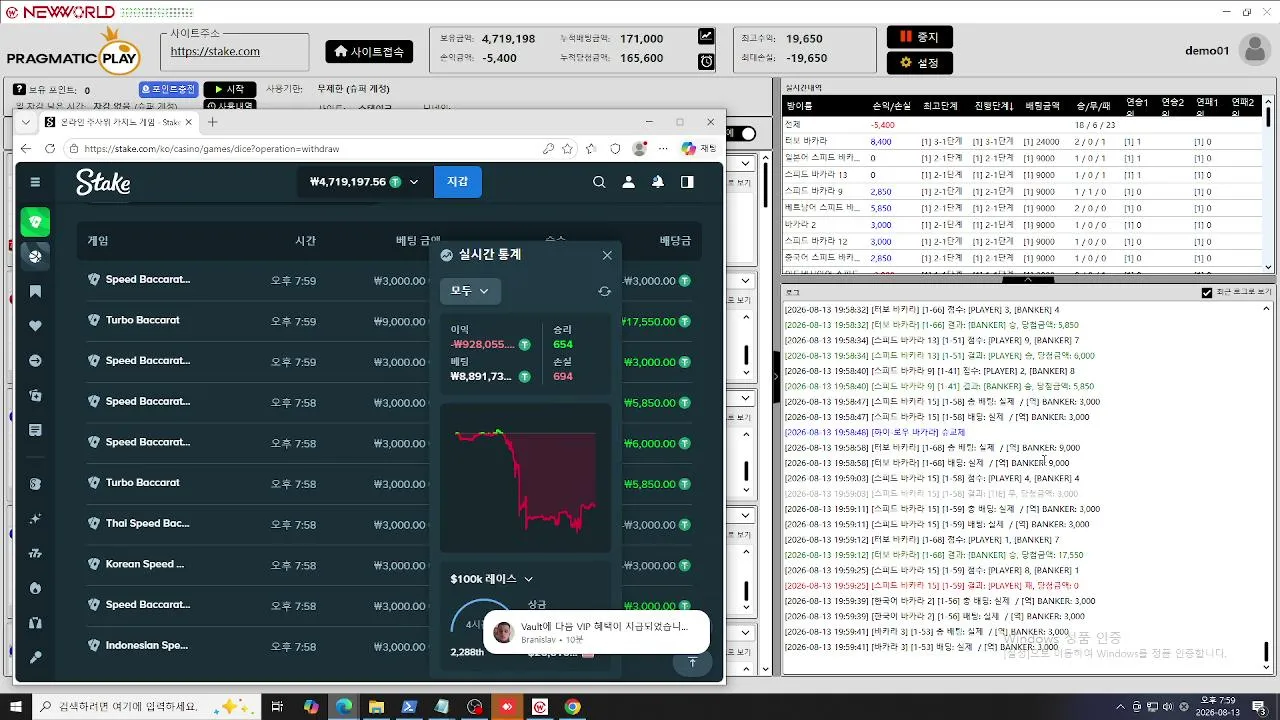Viewport: 1280px width, 720px height.
Task: Open the Windows notification center icon
Action: [x=1259, y=707]
